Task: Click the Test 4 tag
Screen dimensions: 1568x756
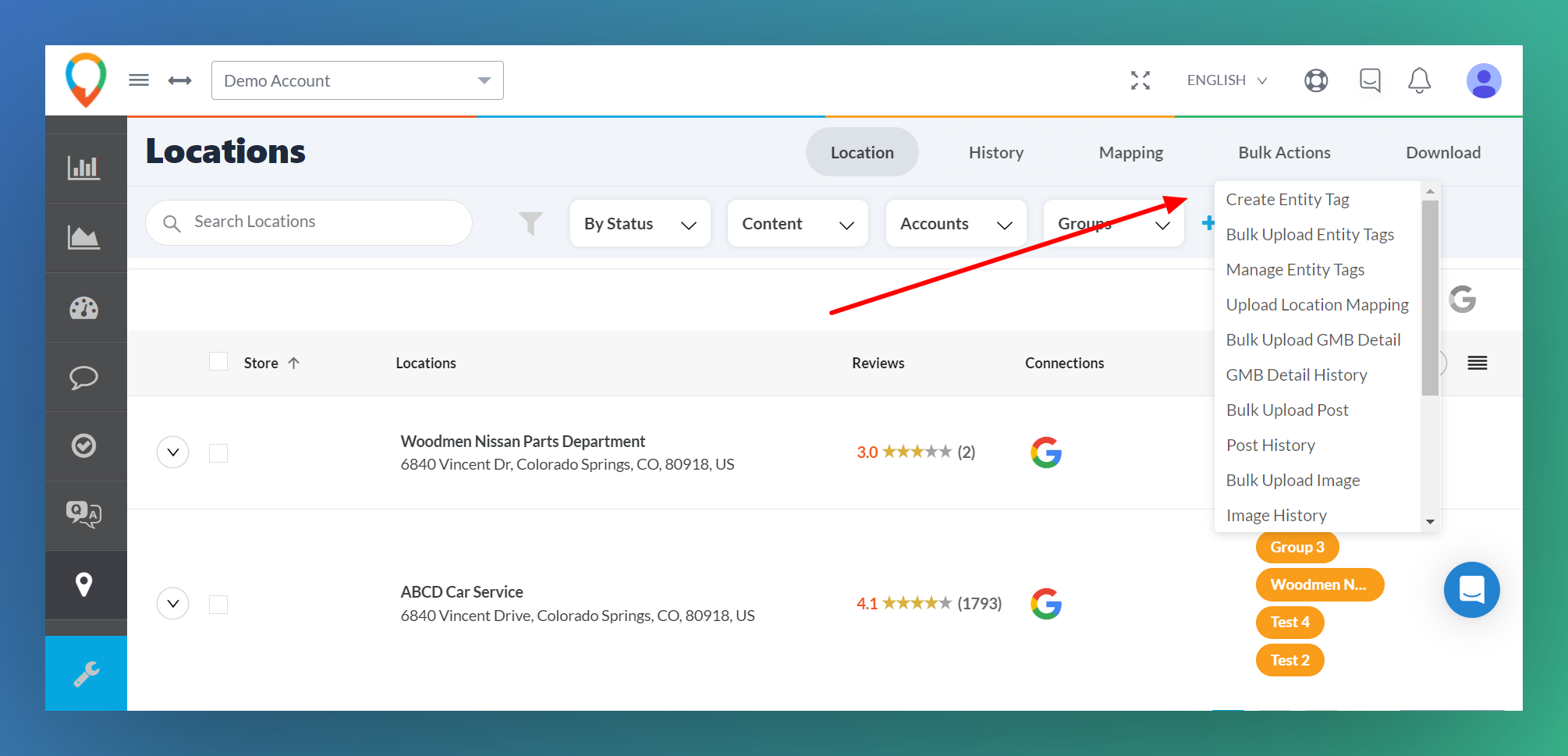Action: click(x=1290, y=622)
